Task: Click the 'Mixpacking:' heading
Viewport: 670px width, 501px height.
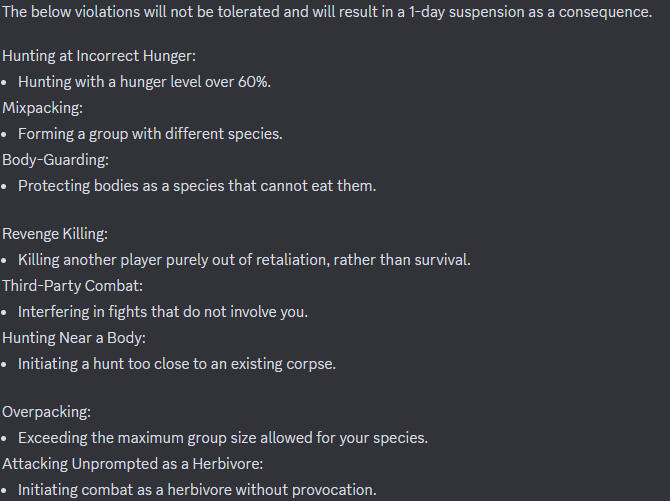Action: (42, 108)
